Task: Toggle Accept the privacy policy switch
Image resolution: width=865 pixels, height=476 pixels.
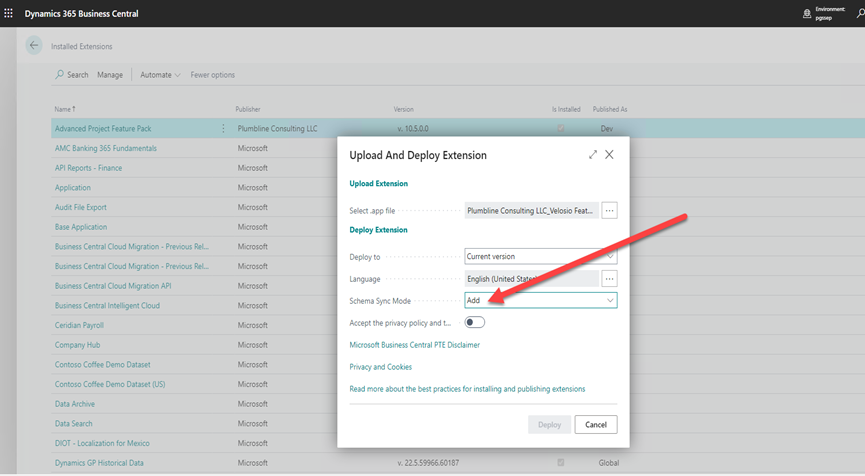Action: (x=474, y=322)
